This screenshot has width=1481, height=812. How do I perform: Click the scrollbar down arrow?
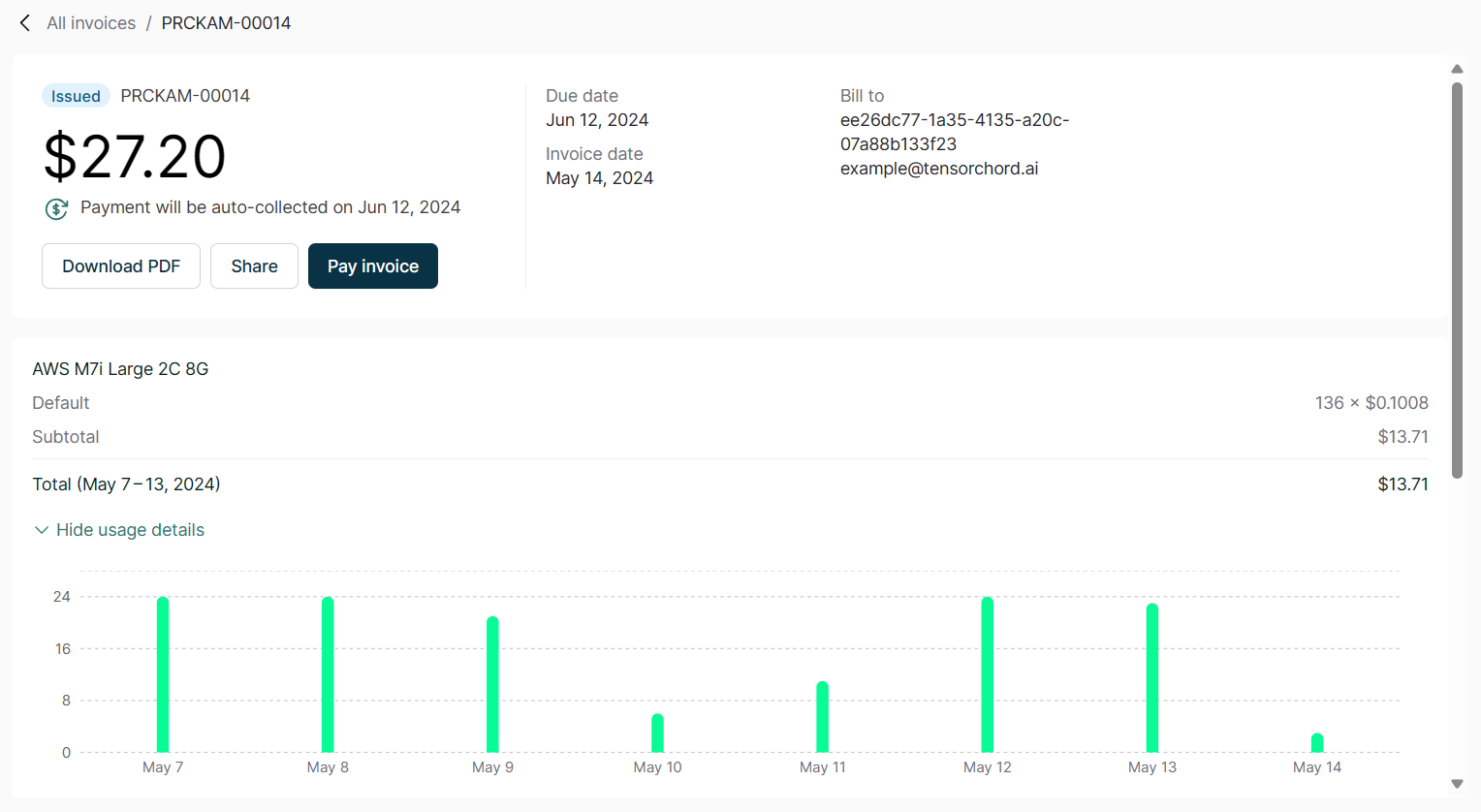(1457, 784)
